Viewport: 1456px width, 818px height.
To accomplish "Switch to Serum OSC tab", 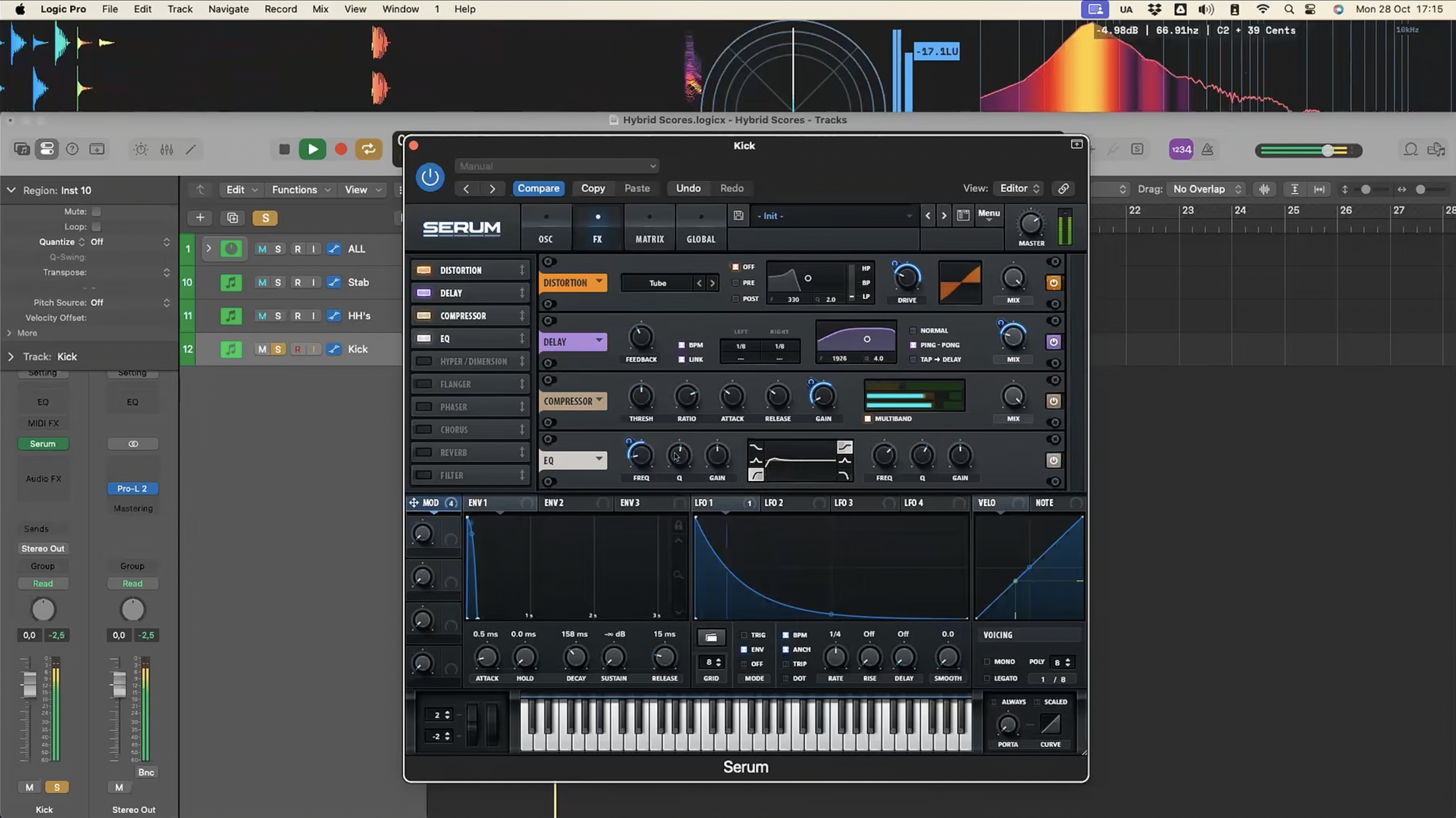I will (545, 228).
